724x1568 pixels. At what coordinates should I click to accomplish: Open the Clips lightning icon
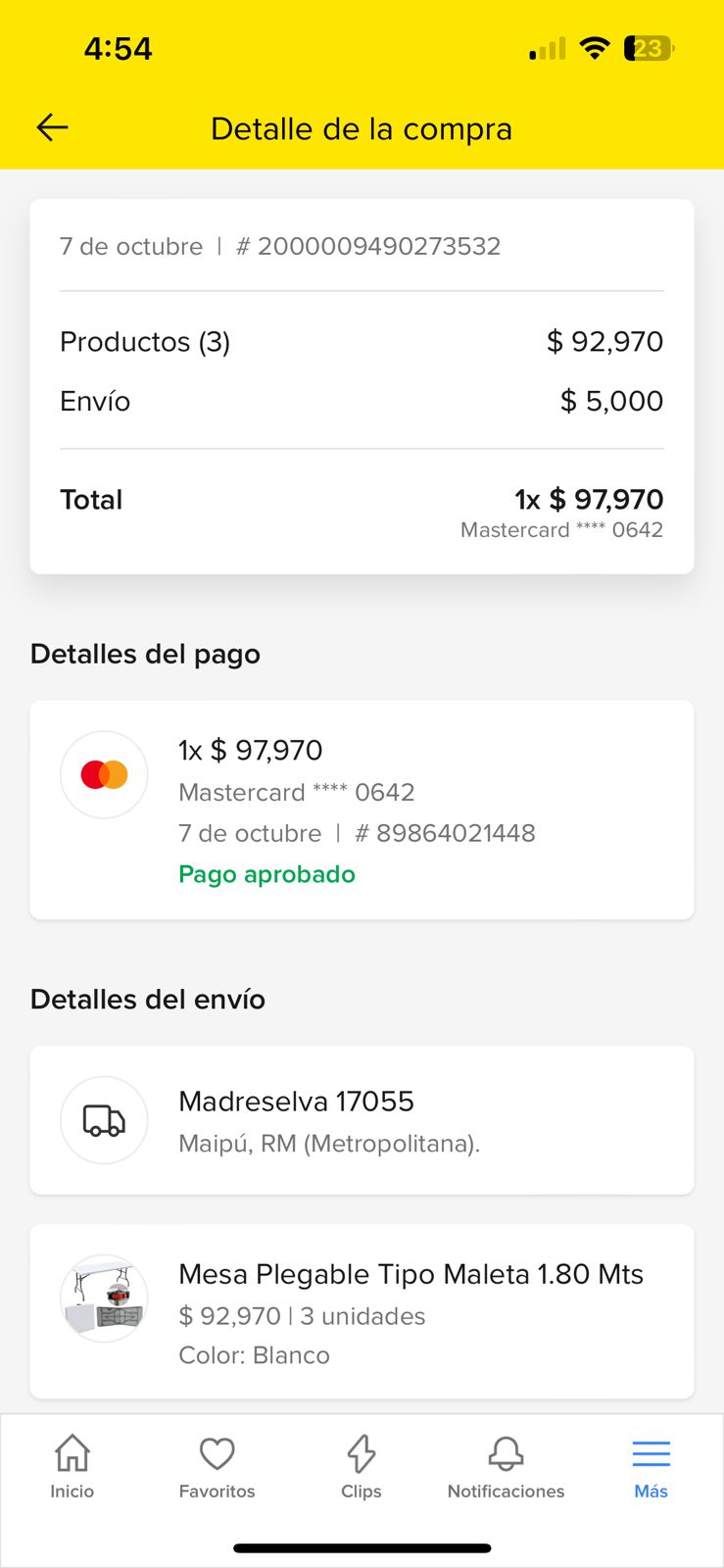362,1453
